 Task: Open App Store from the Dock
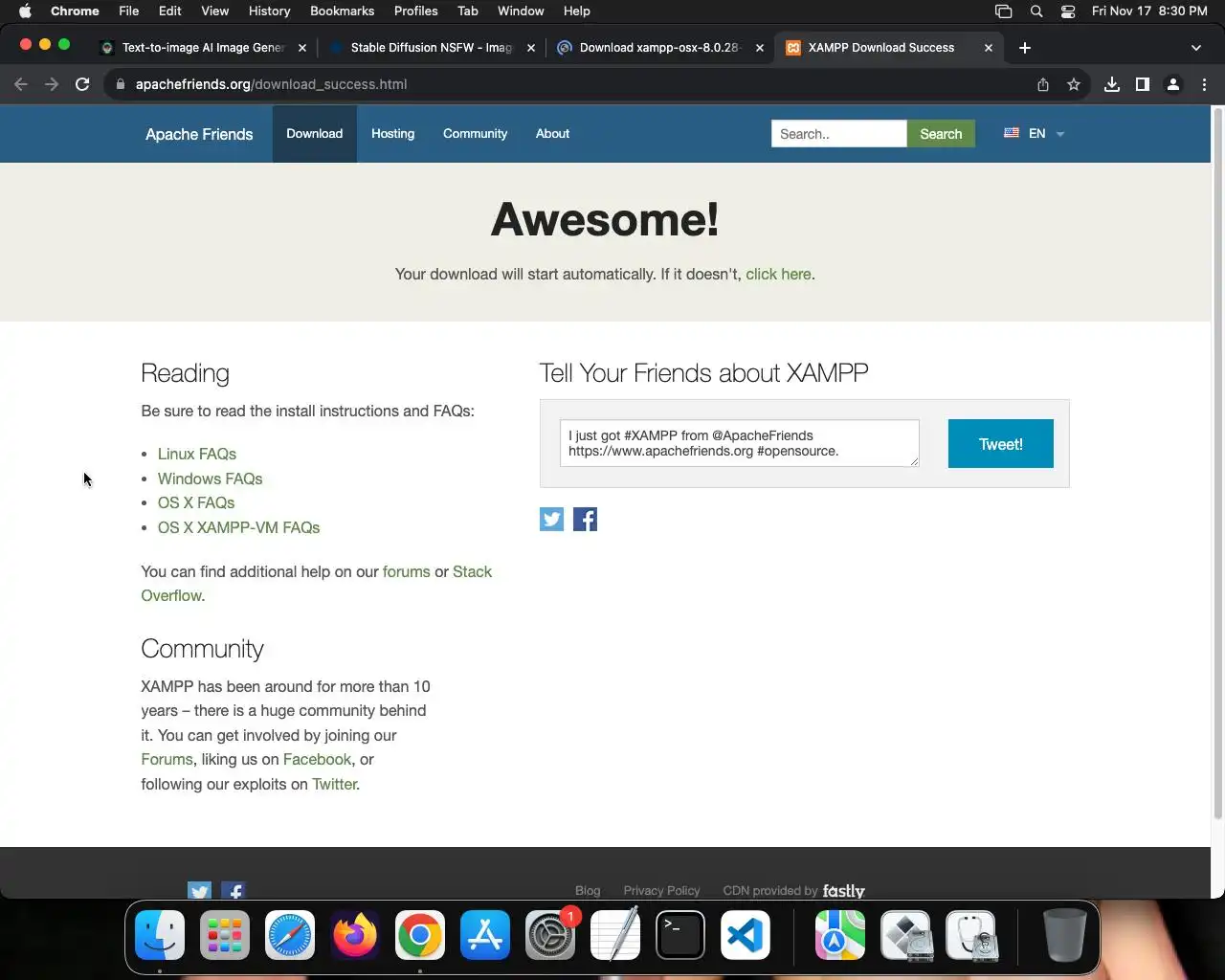[x=485, y=935]
